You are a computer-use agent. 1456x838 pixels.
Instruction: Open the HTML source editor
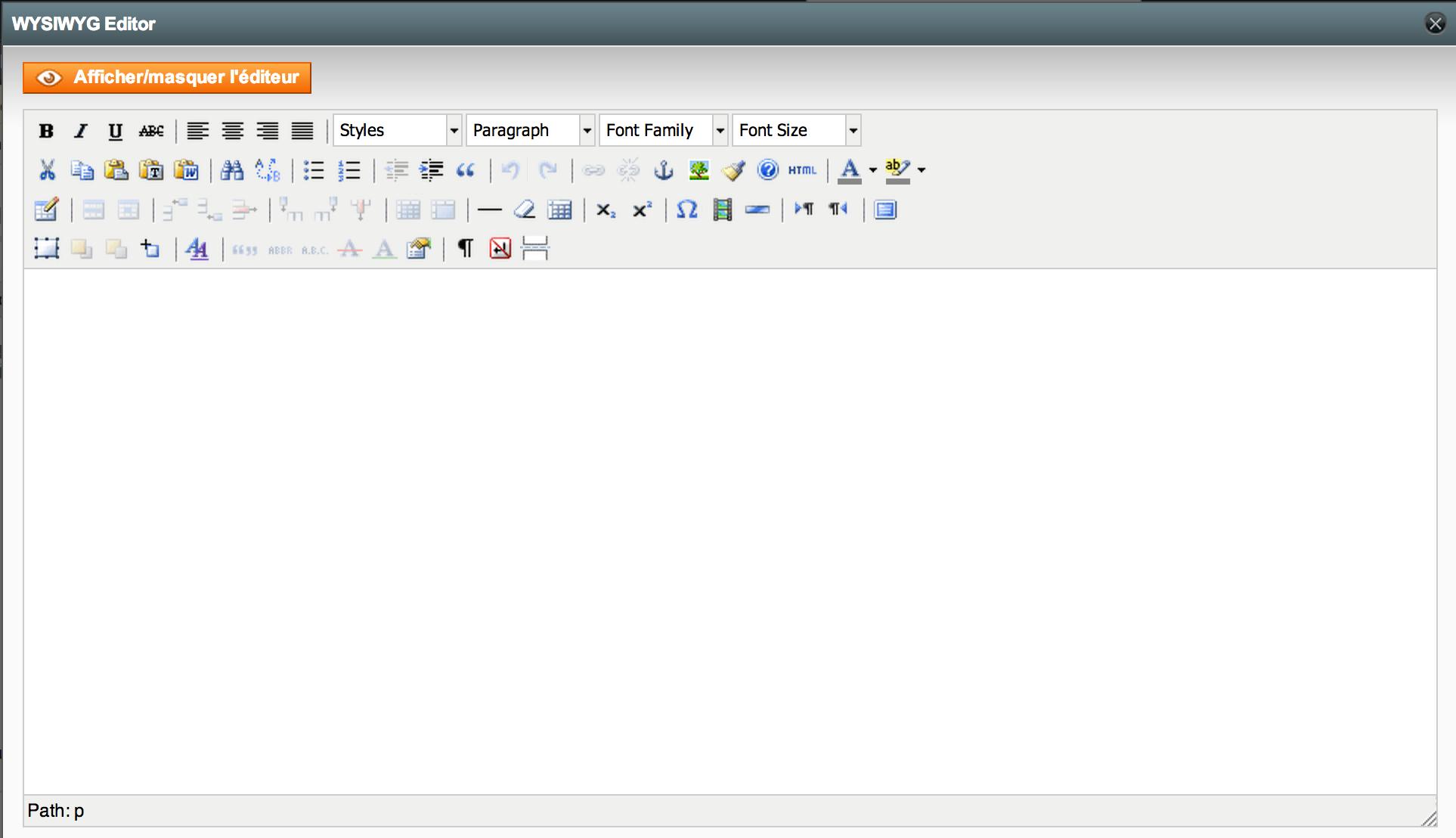click(802, 170)
